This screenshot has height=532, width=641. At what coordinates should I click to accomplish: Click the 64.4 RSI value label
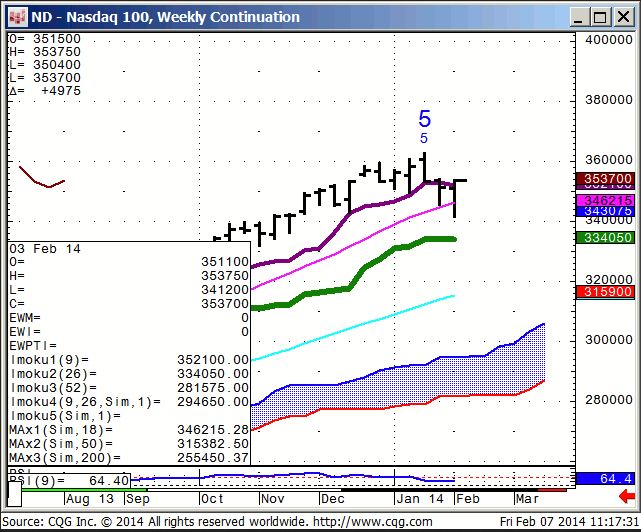click(x=605, y=478)
